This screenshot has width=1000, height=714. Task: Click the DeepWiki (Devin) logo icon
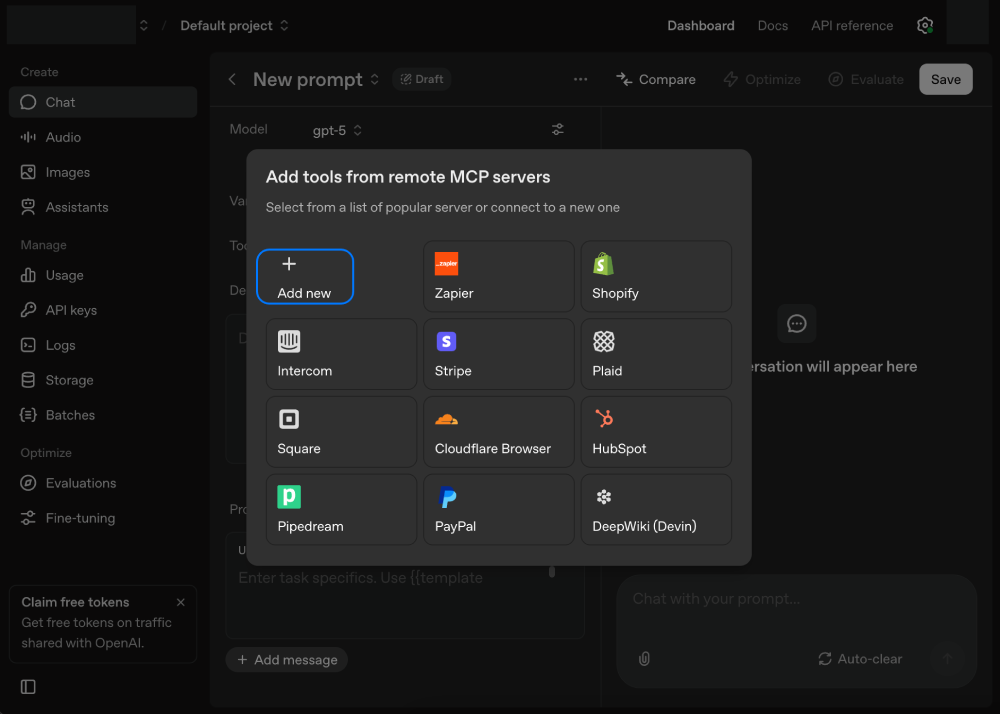click(604, 497)
